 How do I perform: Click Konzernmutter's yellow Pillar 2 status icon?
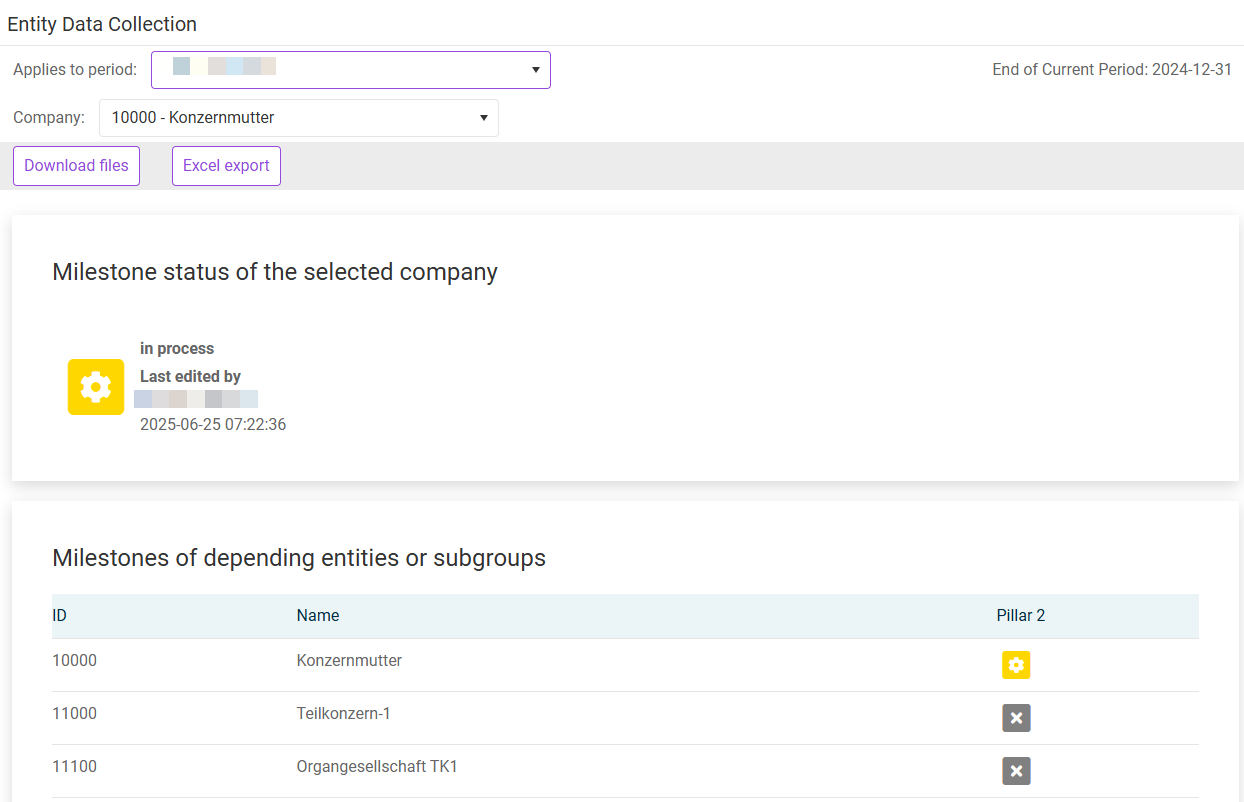[x=1016, y=665]
